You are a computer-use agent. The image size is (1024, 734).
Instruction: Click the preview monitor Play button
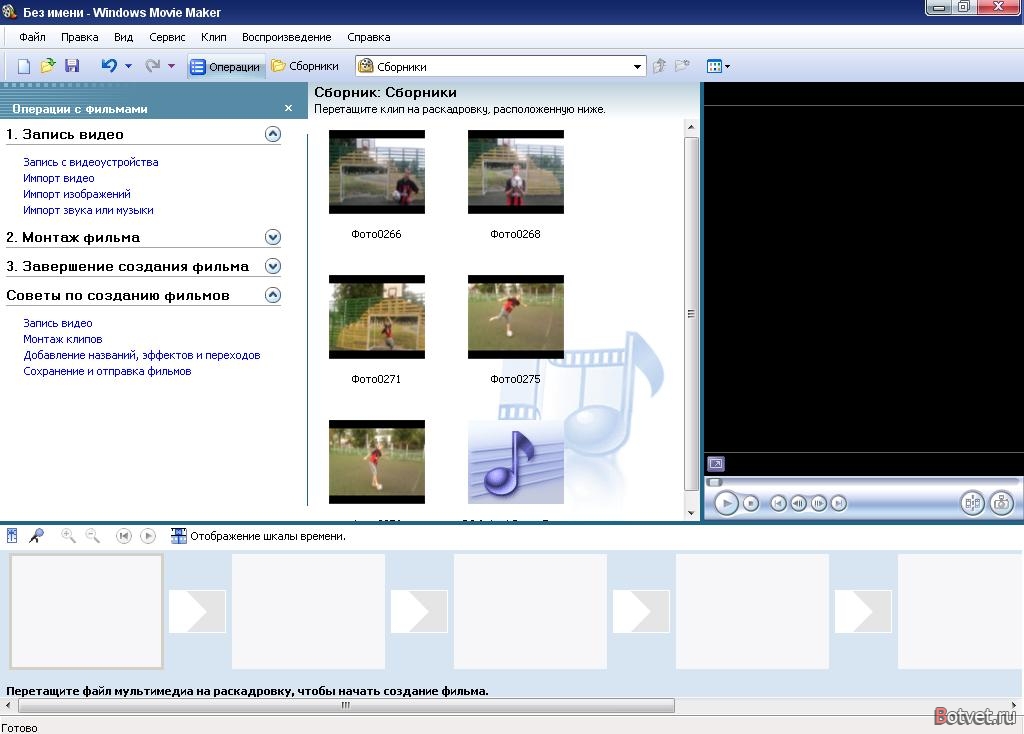pyautogui.click(x=726, y=503)
